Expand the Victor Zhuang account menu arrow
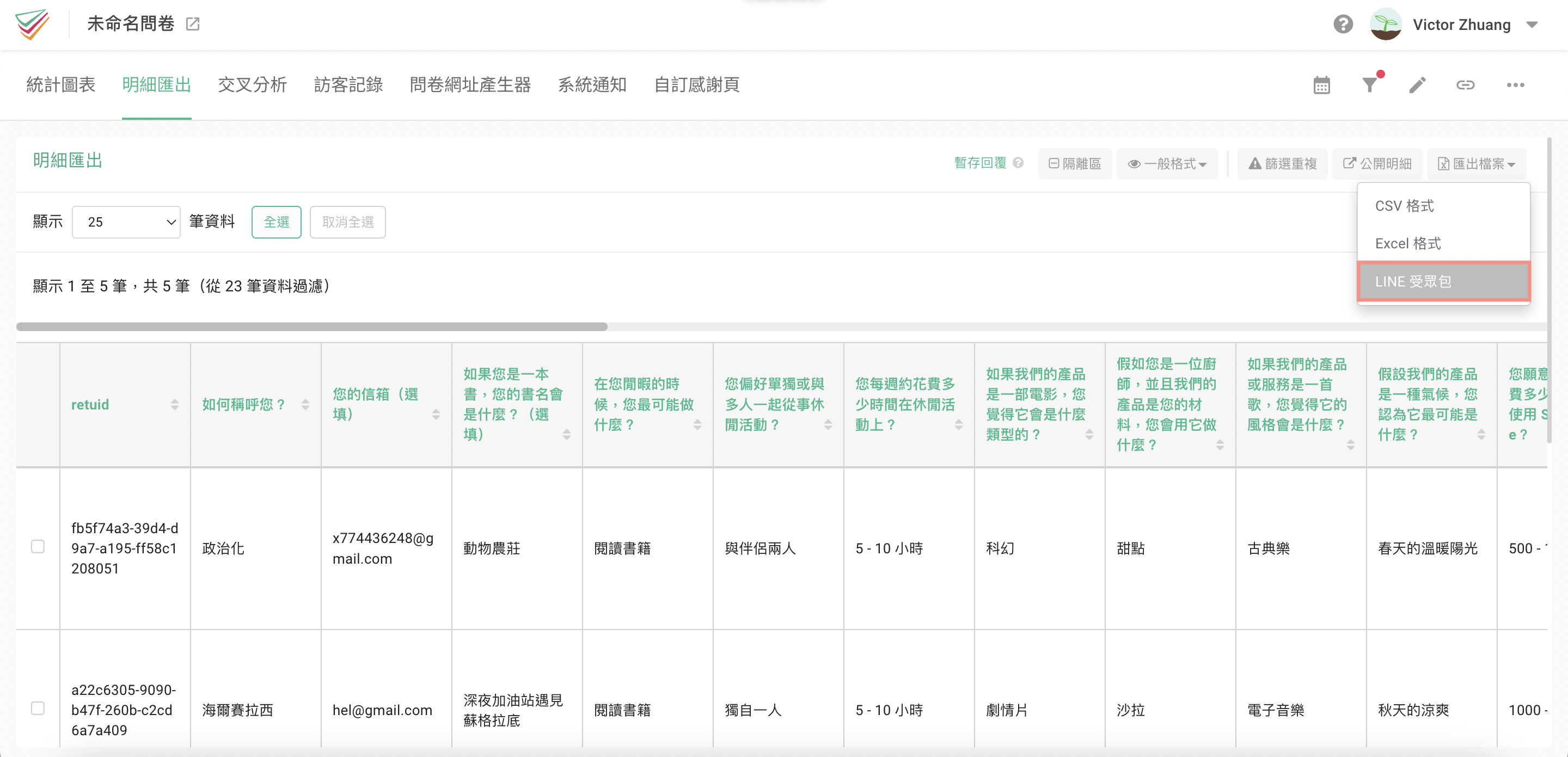The height and width of the screenshot is (757, 1568). point(1532,25)
